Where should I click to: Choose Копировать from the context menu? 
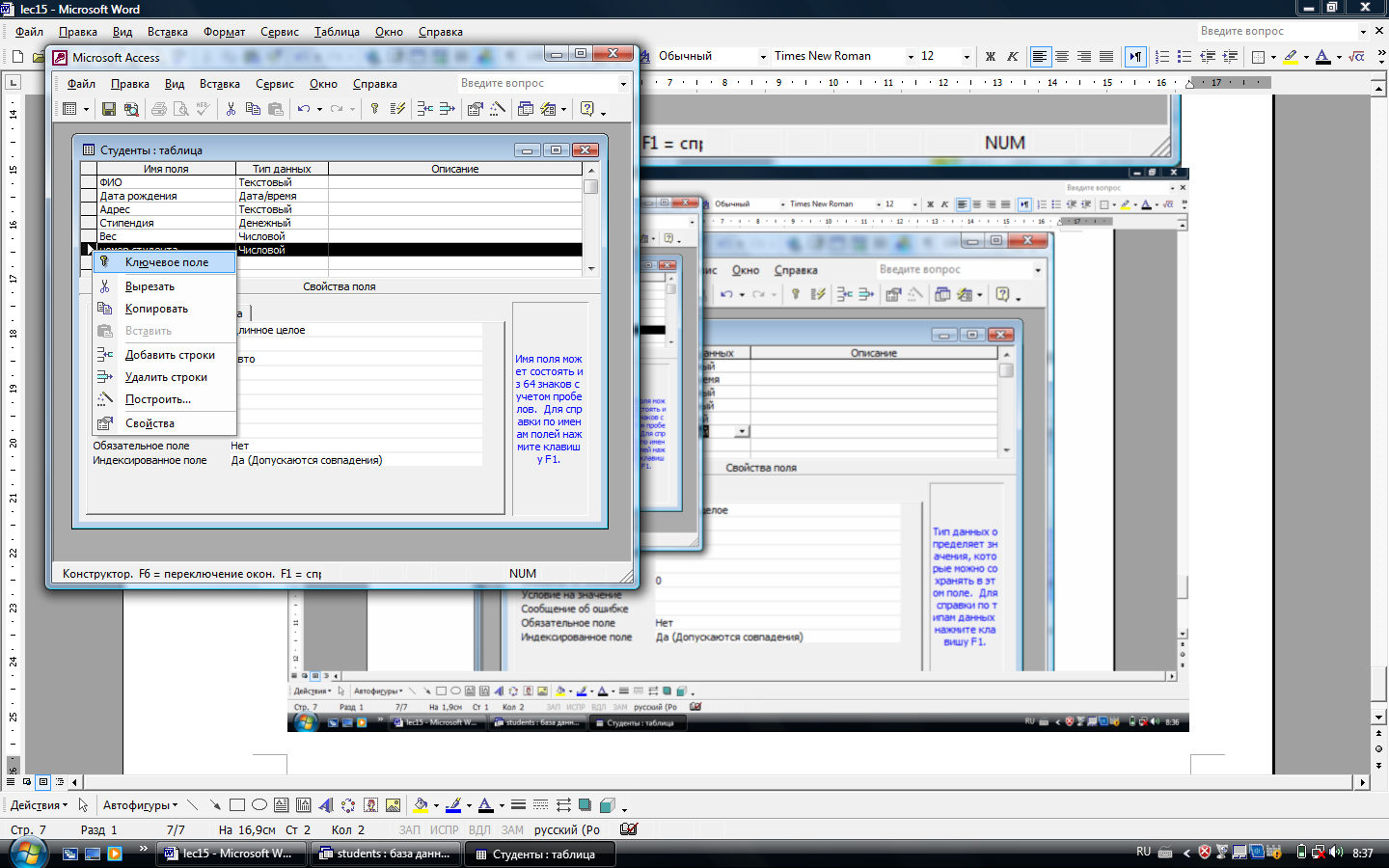164,309
